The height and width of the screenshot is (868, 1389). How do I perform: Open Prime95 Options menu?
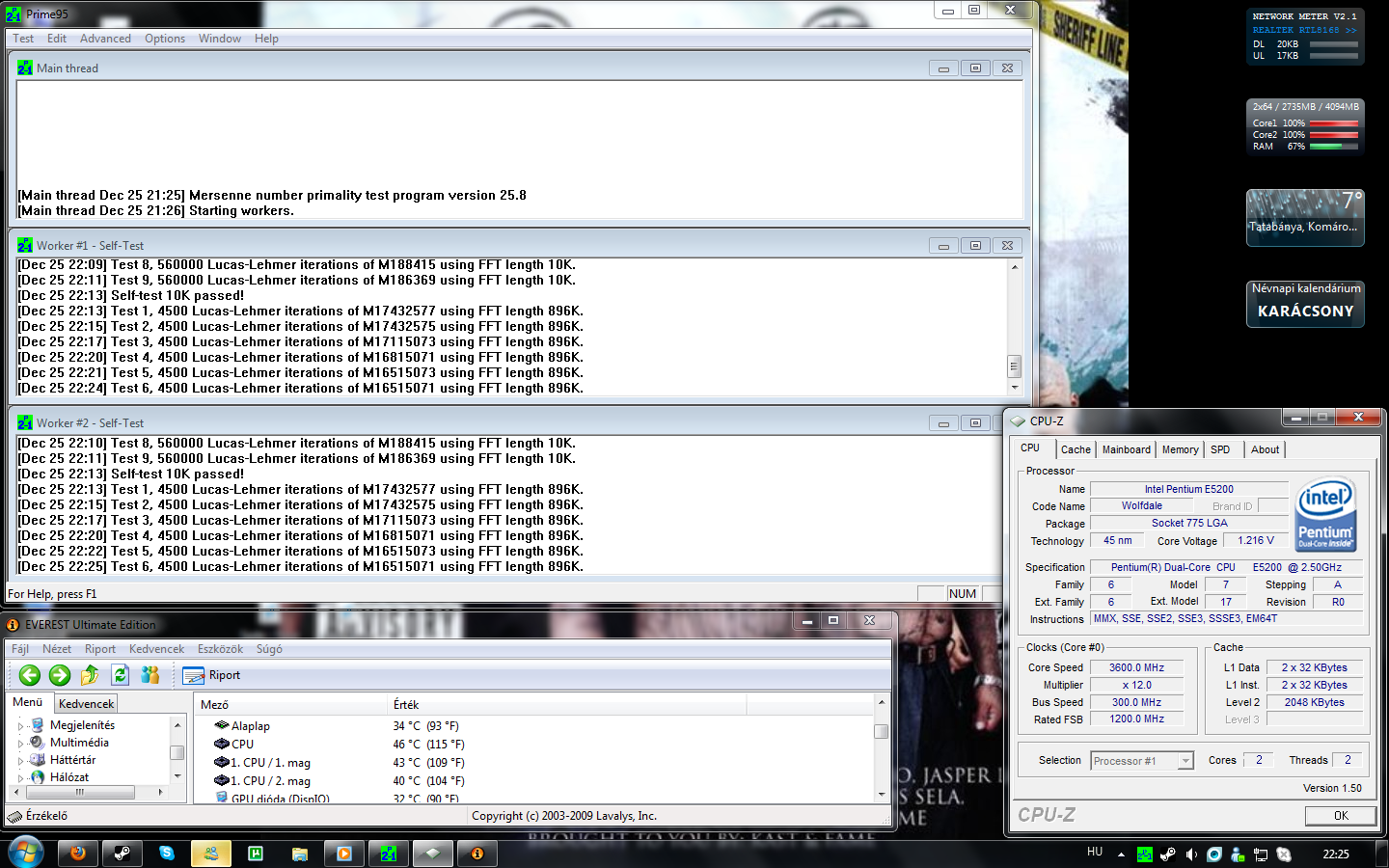coord(165,39)
